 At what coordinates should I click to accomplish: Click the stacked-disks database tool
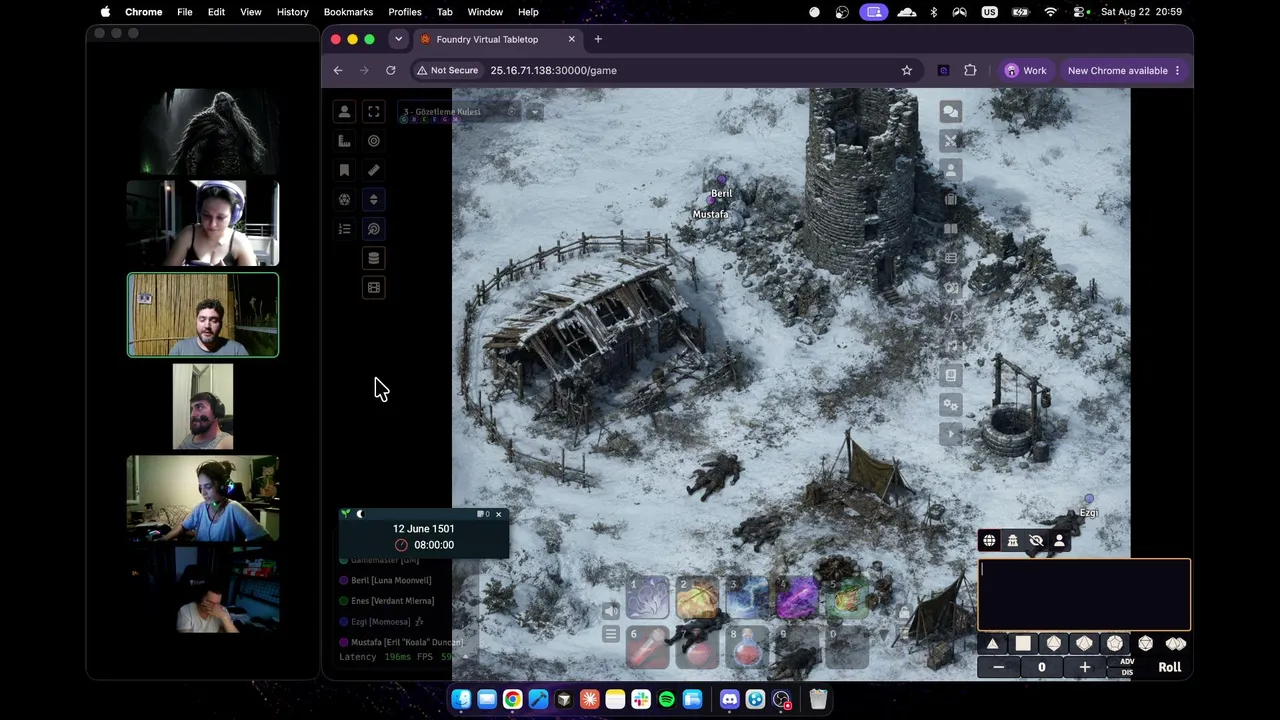[x=374, y=258]
